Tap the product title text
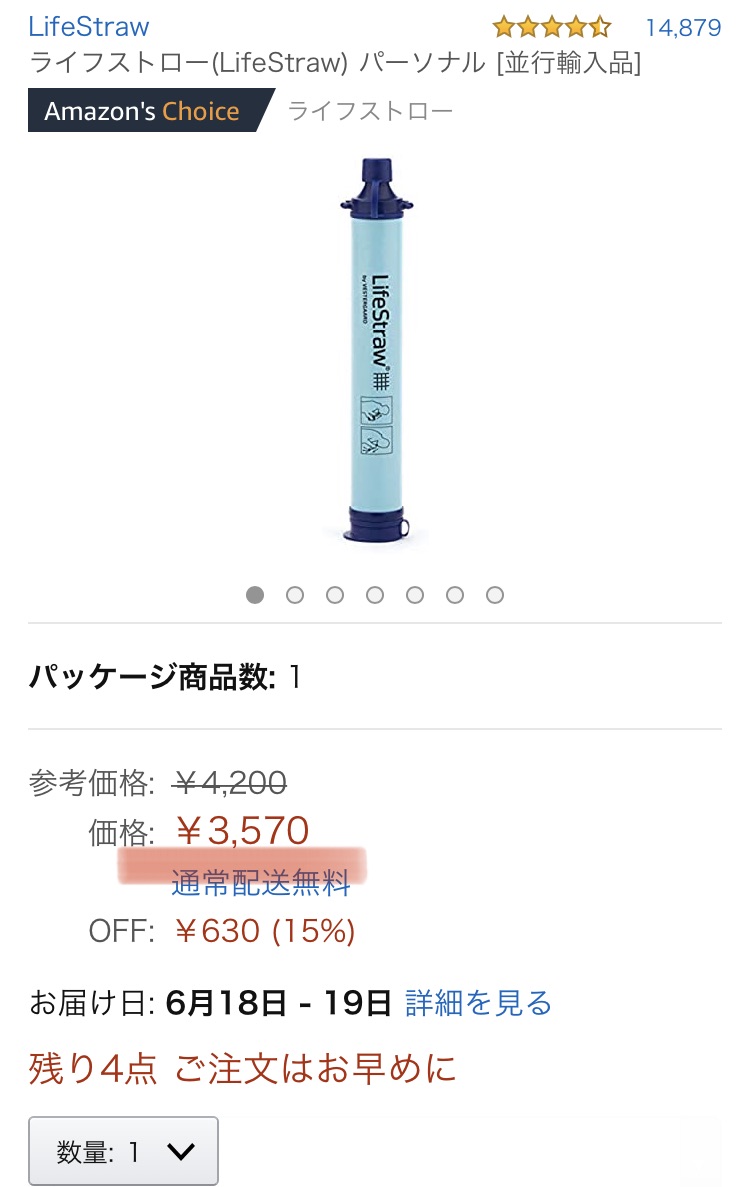Screen dimensions: 750x1187 point(335,63)
